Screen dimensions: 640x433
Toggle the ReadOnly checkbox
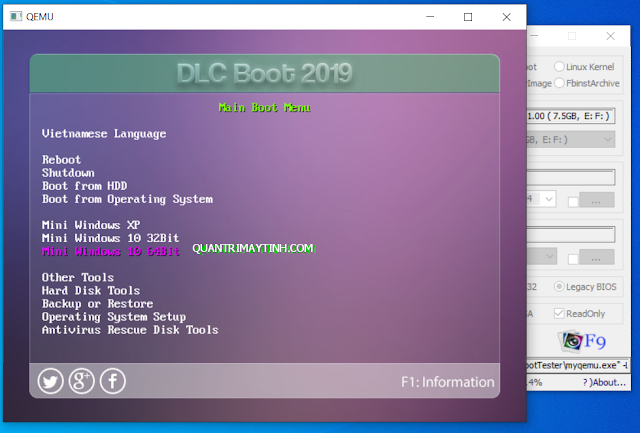(x=557, y=311)
